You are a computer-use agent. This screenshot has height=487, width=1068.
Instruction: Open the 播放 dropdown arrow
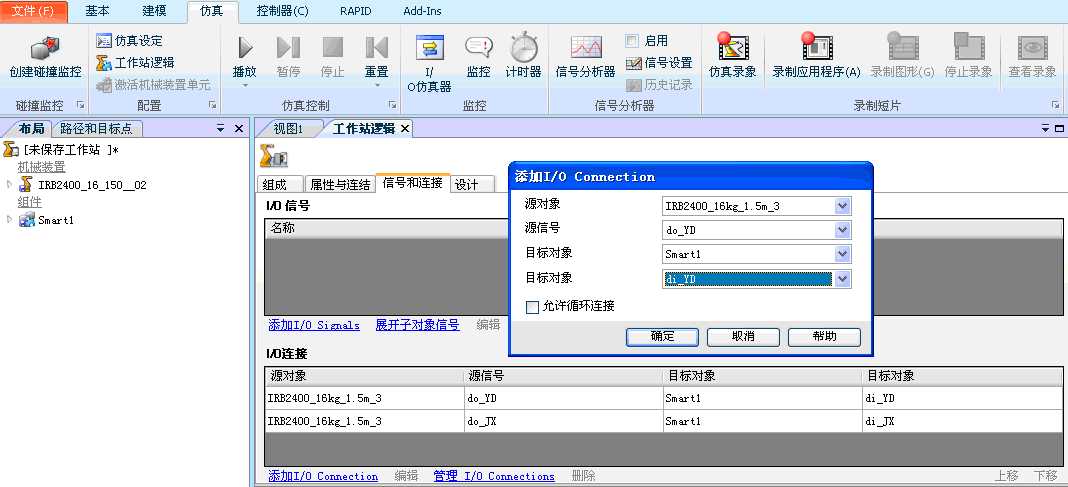[x=245, y=85]
